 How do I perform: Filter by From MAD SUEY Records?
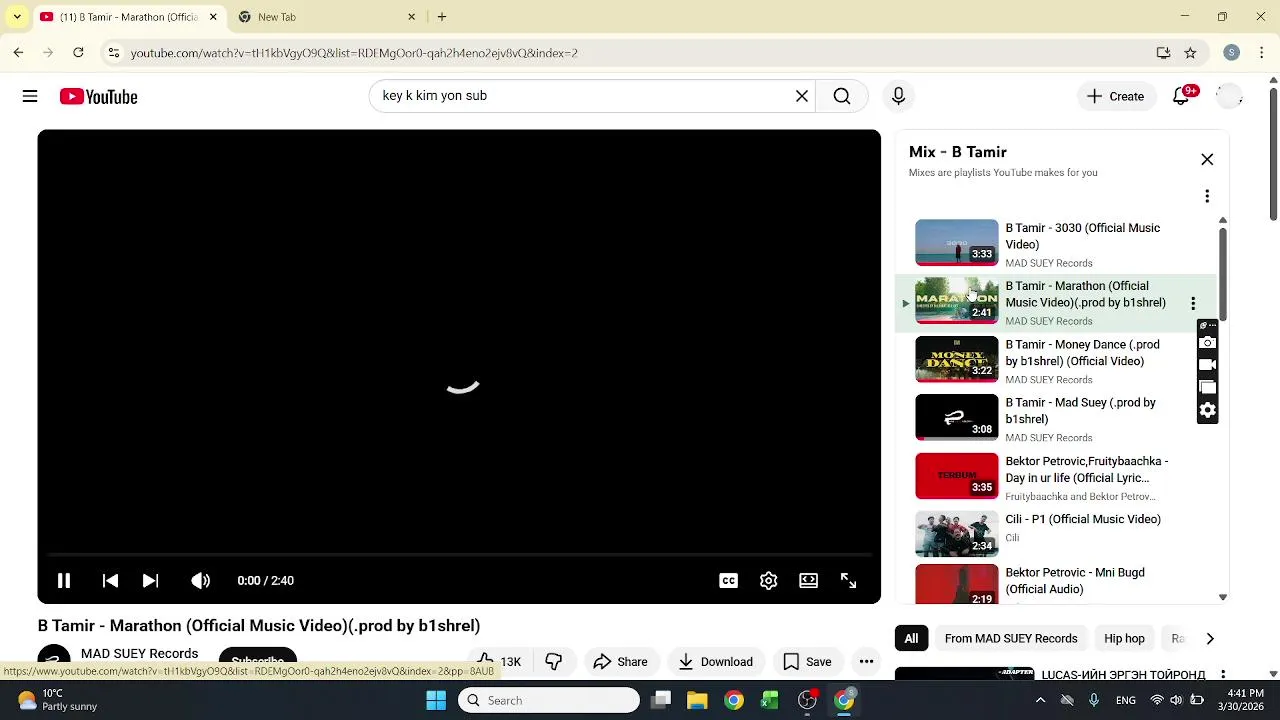[1011, 638]
